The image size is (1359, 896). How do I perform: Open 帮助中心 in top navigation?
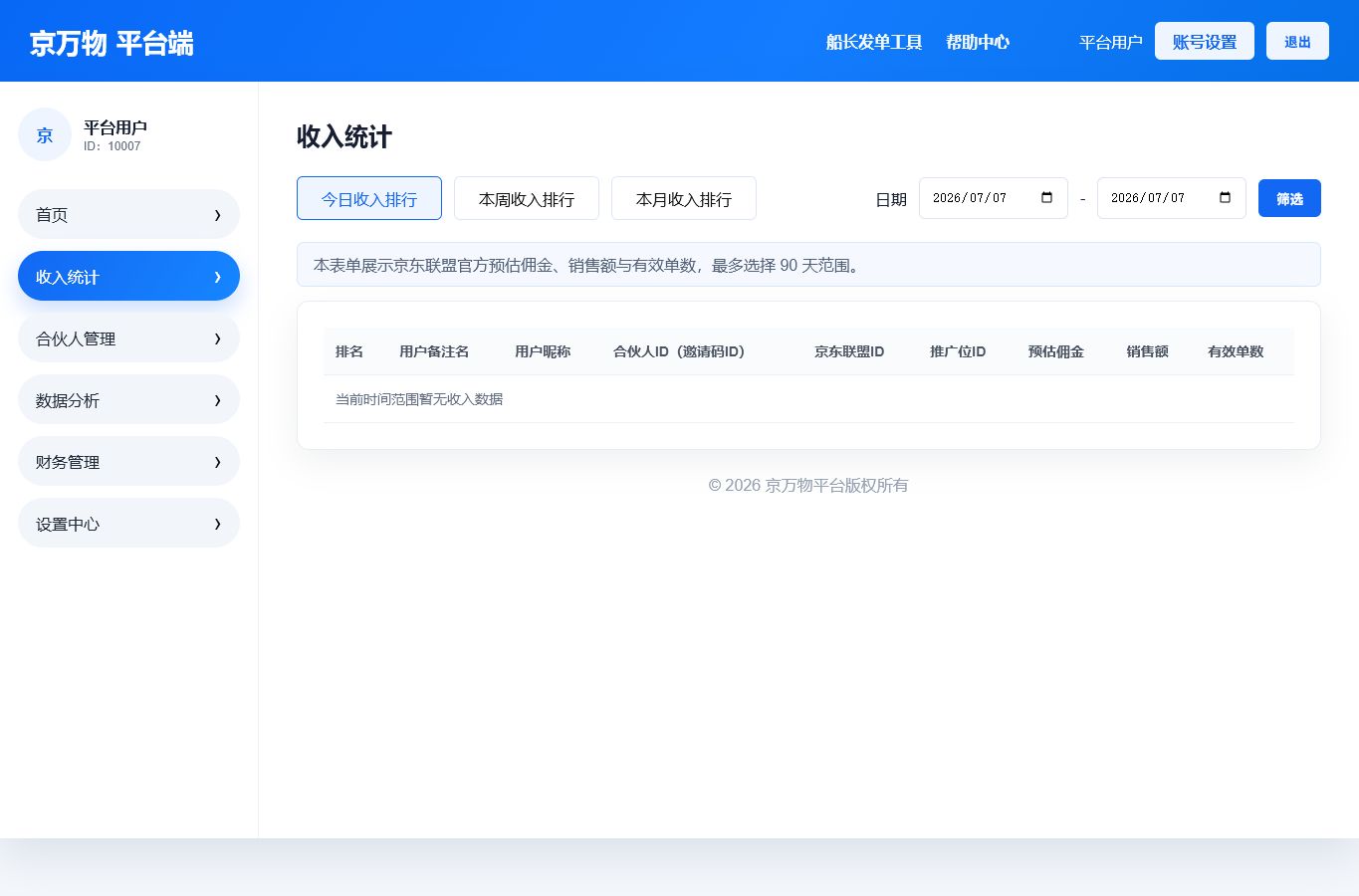tap(978, 42)
